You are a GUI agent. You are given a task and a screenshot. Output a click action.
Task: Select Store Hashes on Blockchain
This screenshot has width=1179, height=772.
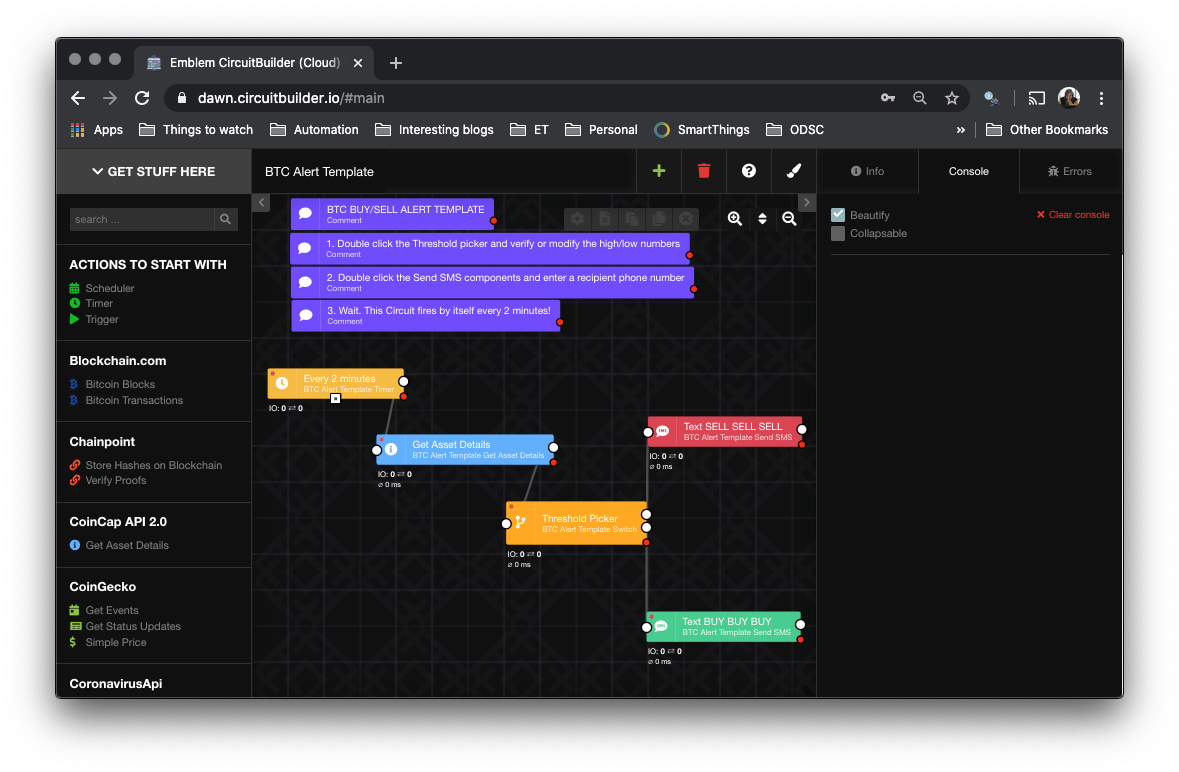coord(146,465)
